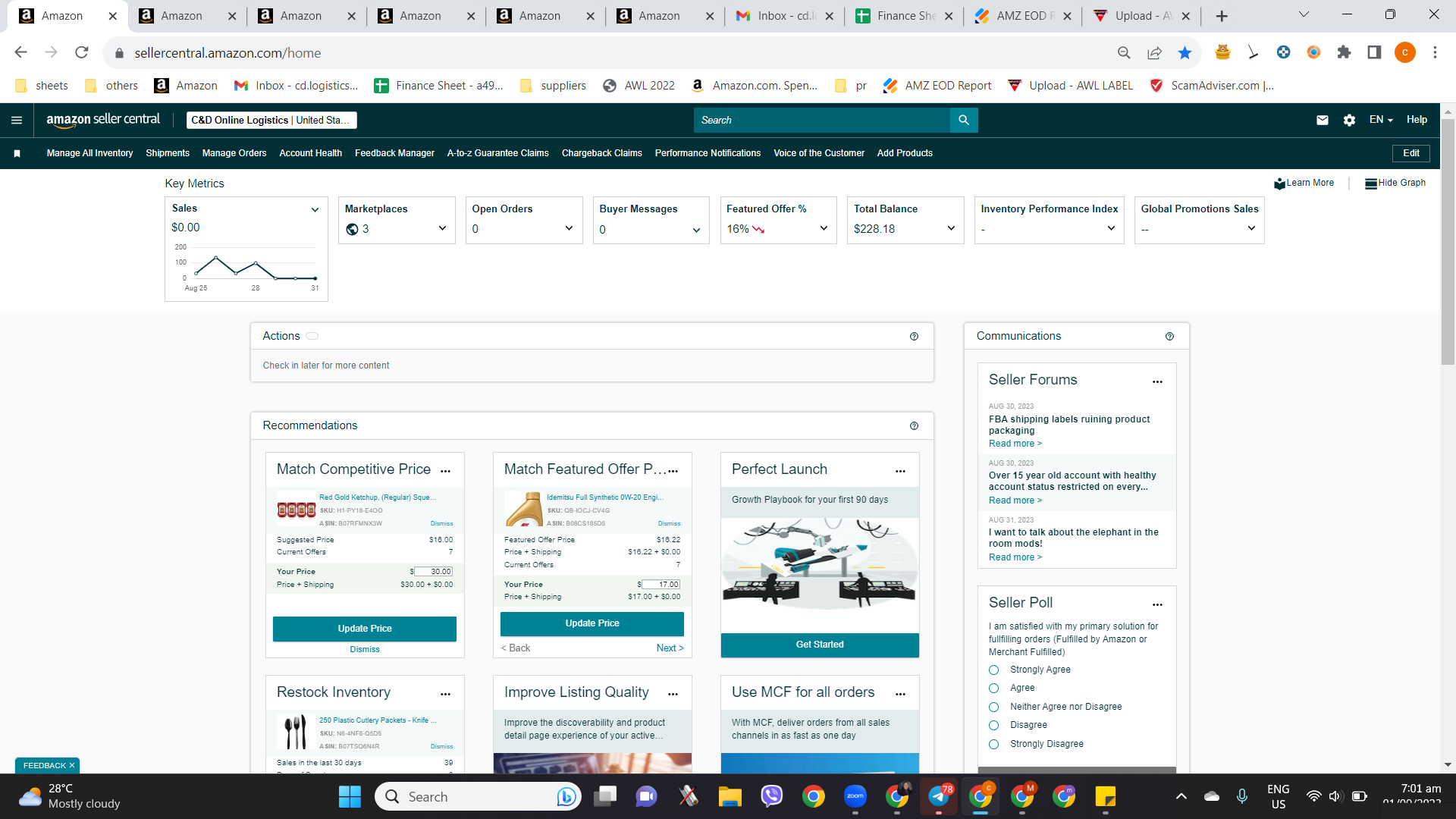Switch to the Inbox Gmail tab
The image size is (1456, 819).
784,16
